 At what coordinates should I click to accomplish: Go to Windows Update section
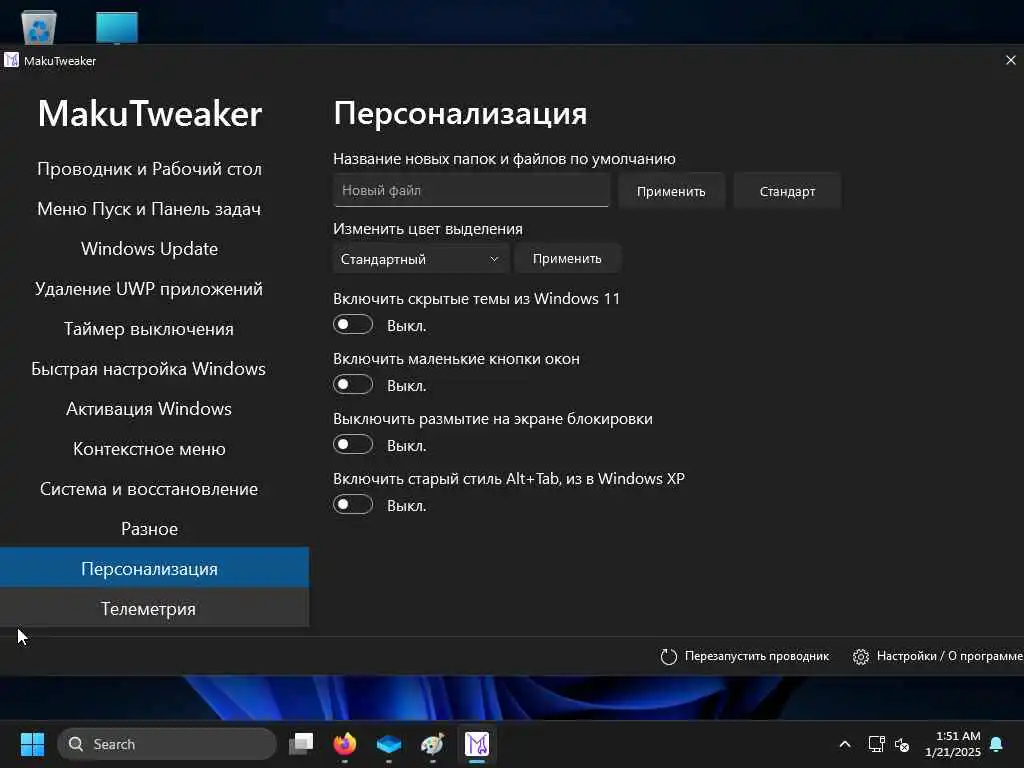point(150,249)
